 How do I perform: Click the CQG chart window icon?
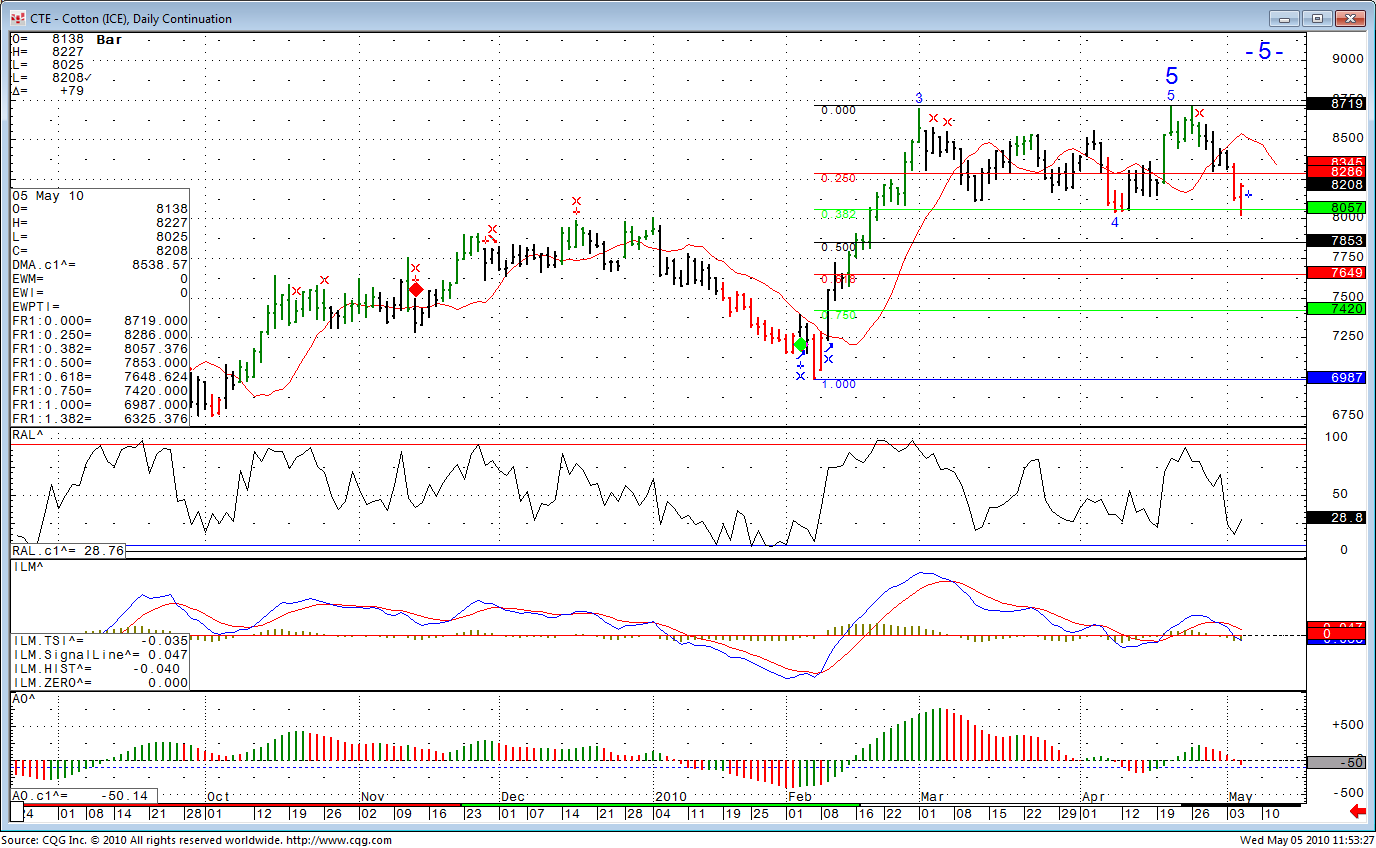coord(17,18)
